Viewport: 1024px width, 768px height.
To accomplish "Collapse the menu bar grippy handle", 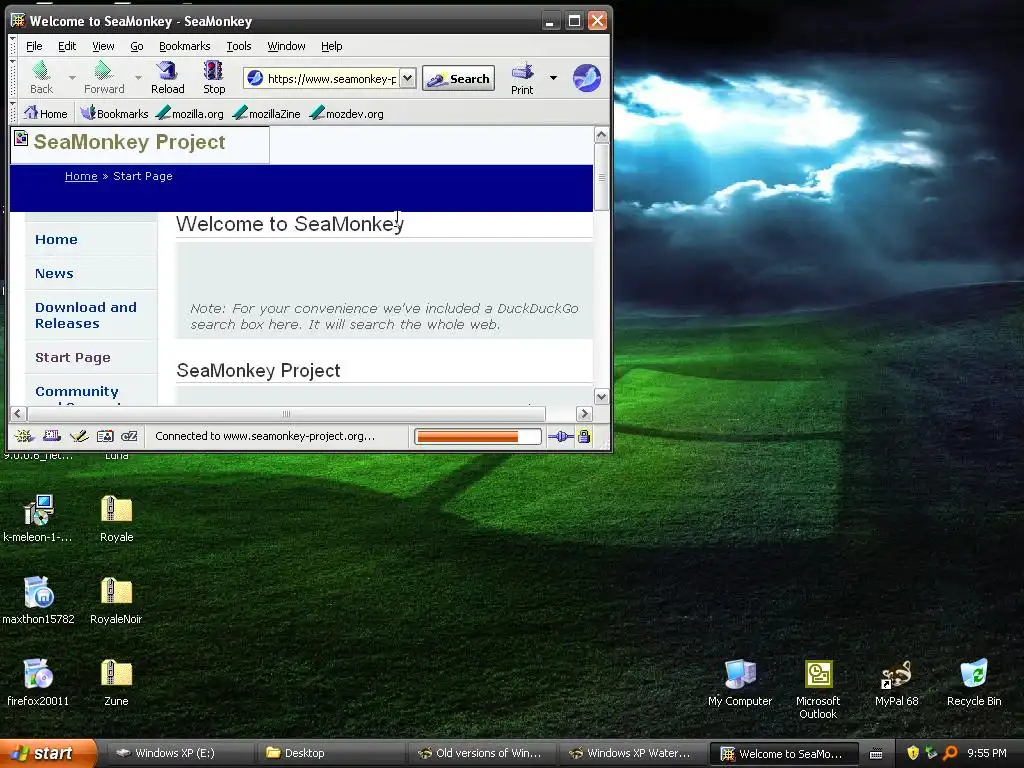I will pos(12,46).
